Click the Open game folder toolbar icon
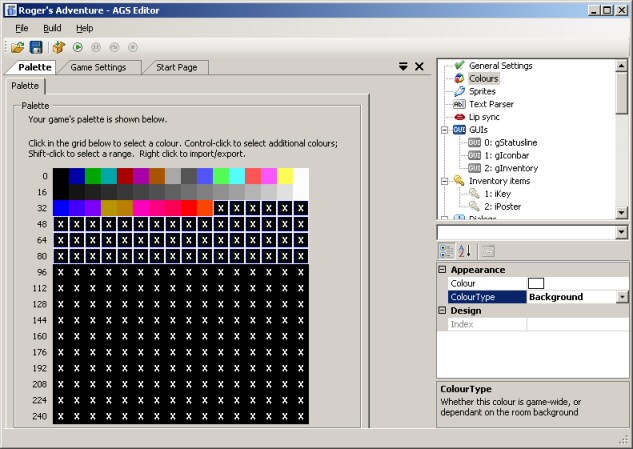The height and width of the screenshot is (449, 633). 19,47
